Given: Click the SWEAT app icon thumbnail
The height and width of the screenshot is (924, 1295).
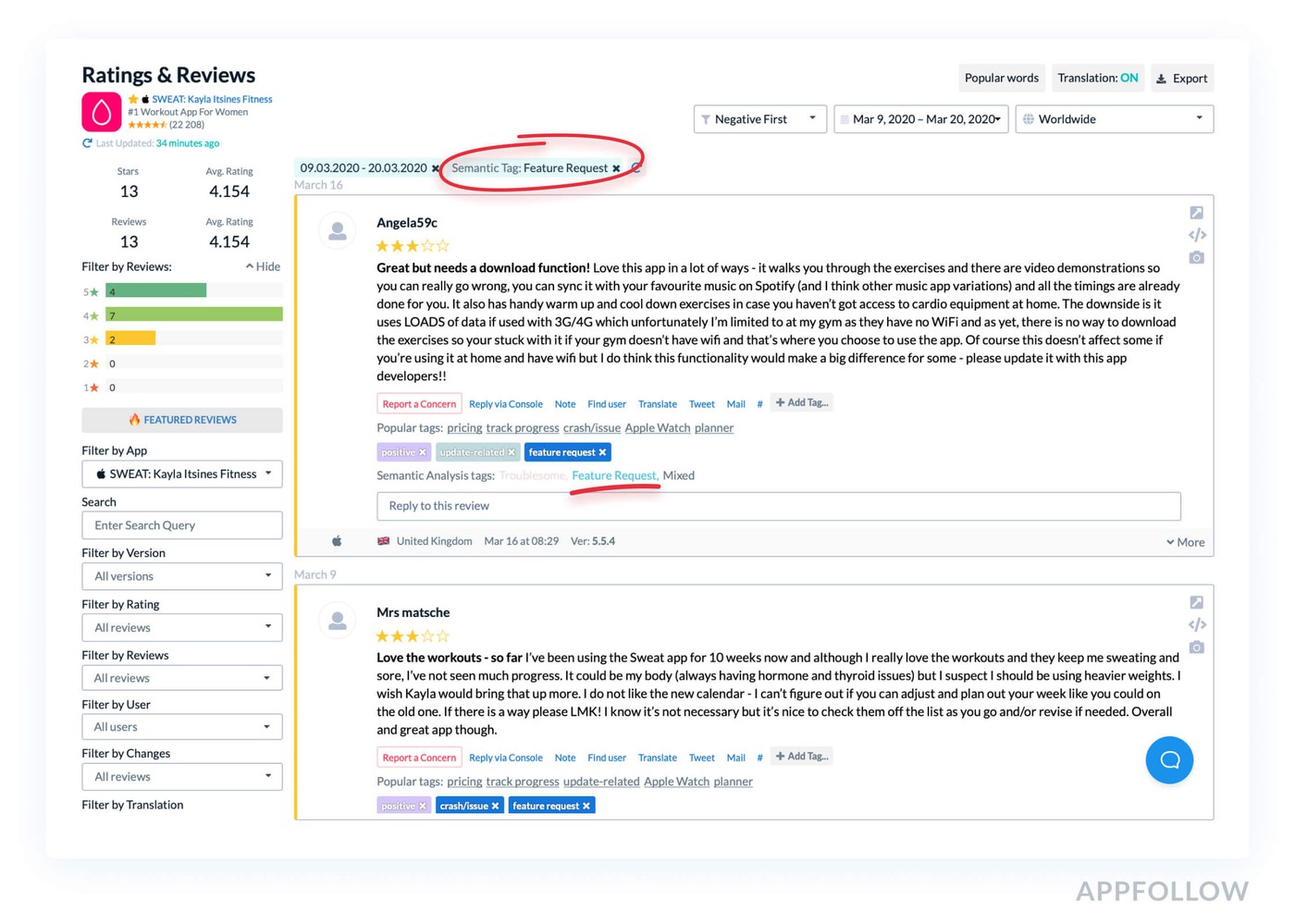Looking at the screenshot, I should pos(102,112).
